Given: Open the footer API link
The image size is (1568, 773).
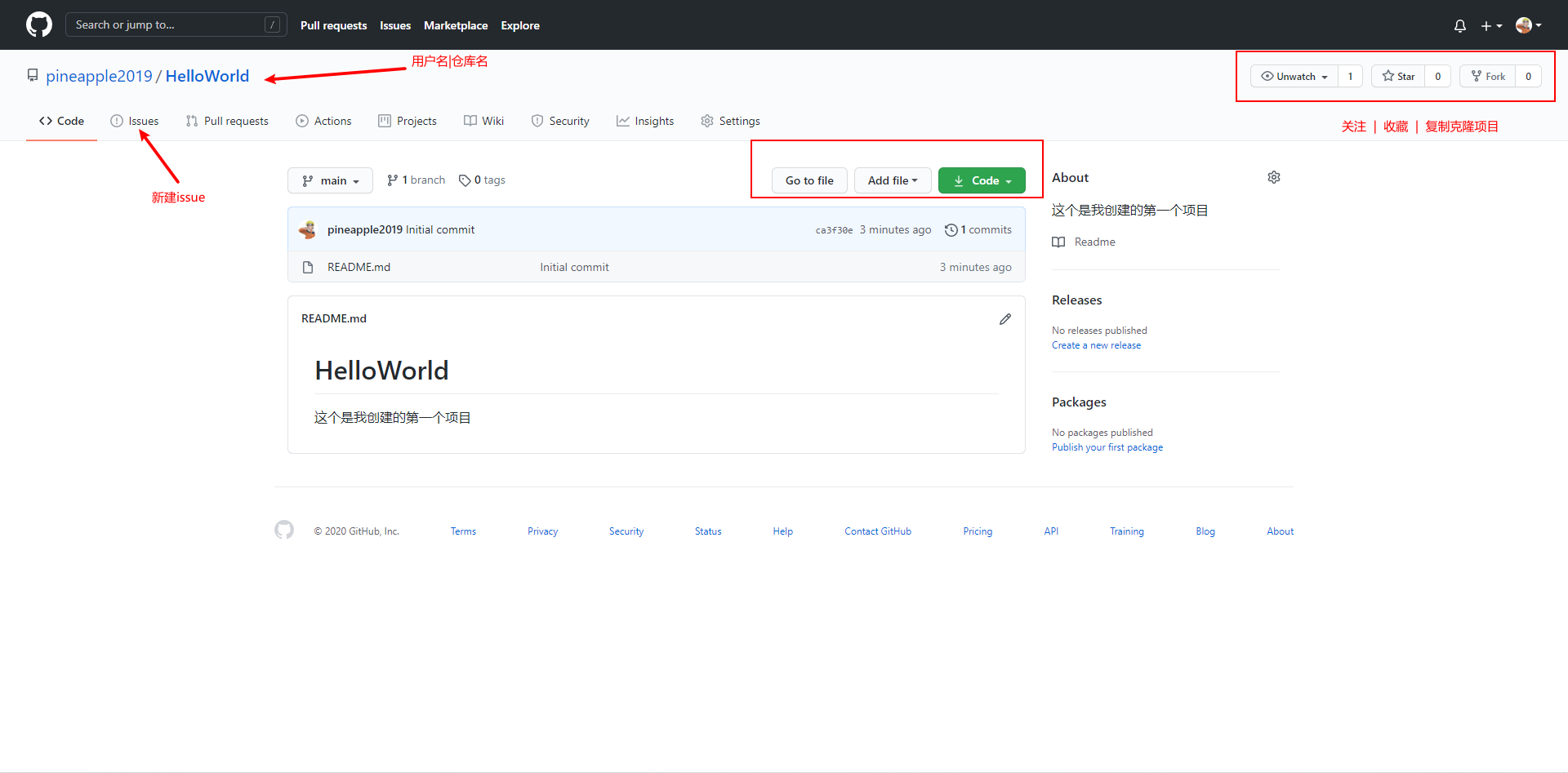Looking at the screenshot, I should [x=1051, y=531].
